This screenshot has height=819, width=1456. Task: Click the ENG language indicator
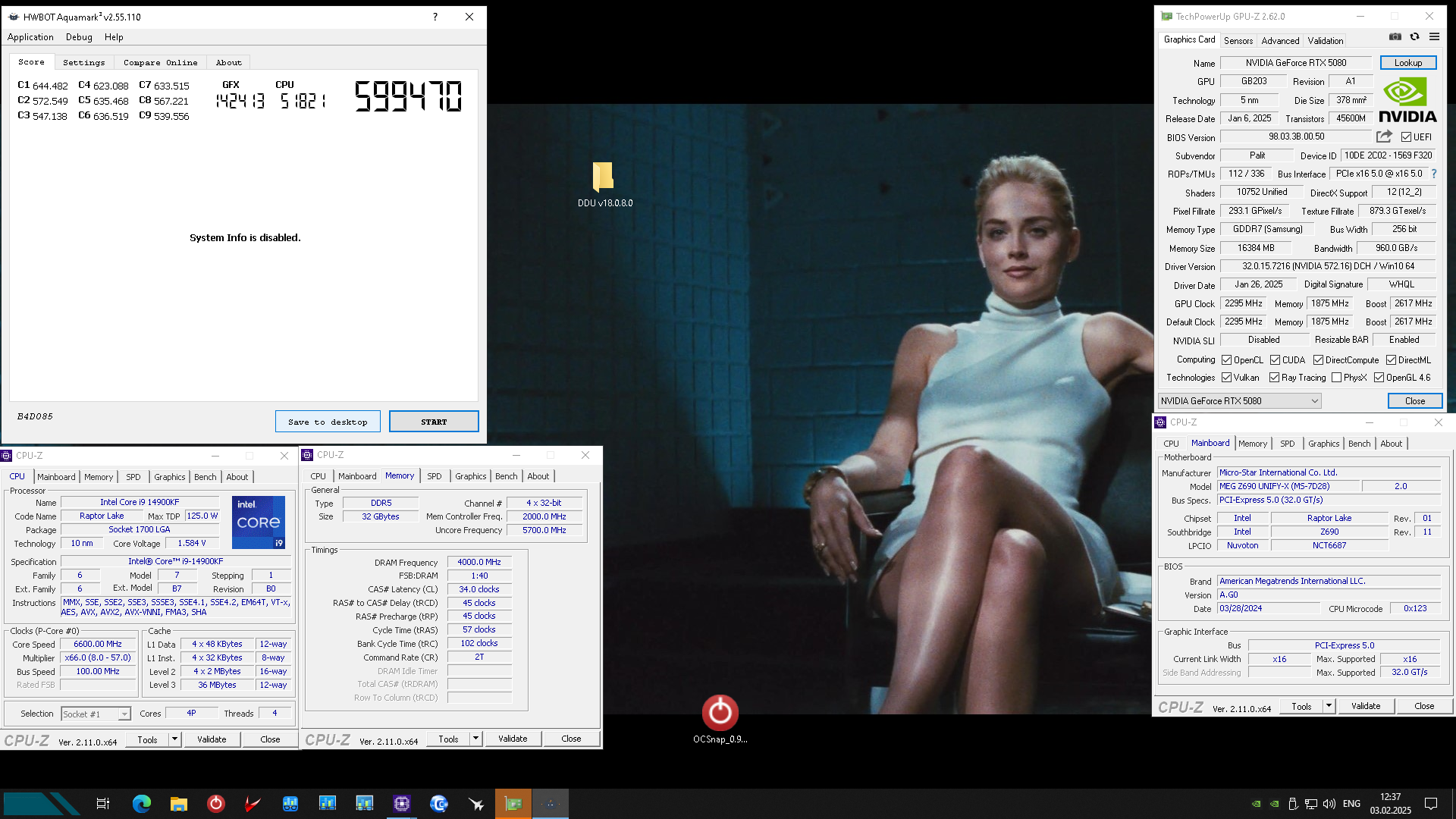pos(1351,804)
